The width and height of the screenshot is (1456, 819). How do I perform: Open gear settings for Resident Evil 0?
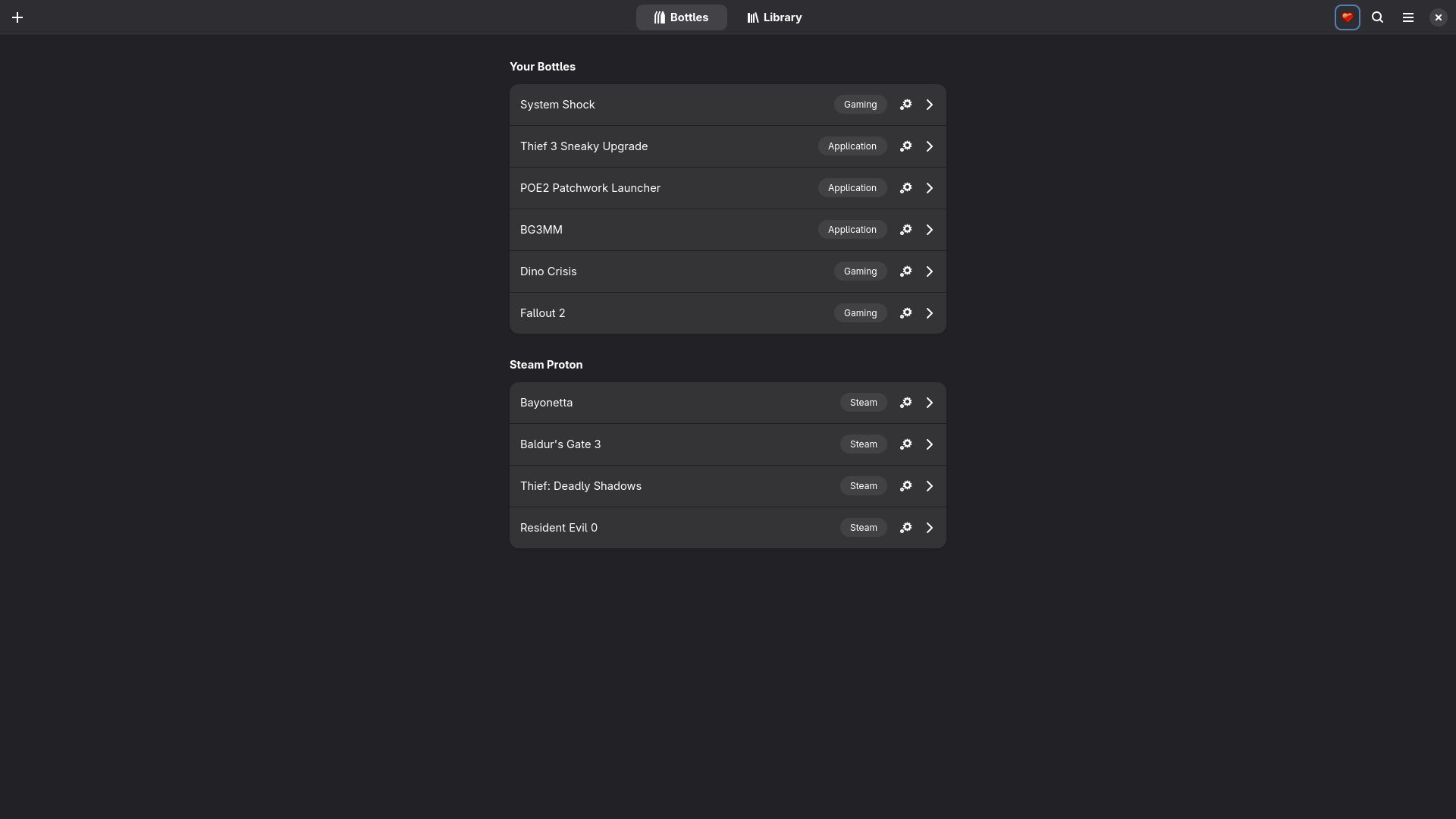905,528
